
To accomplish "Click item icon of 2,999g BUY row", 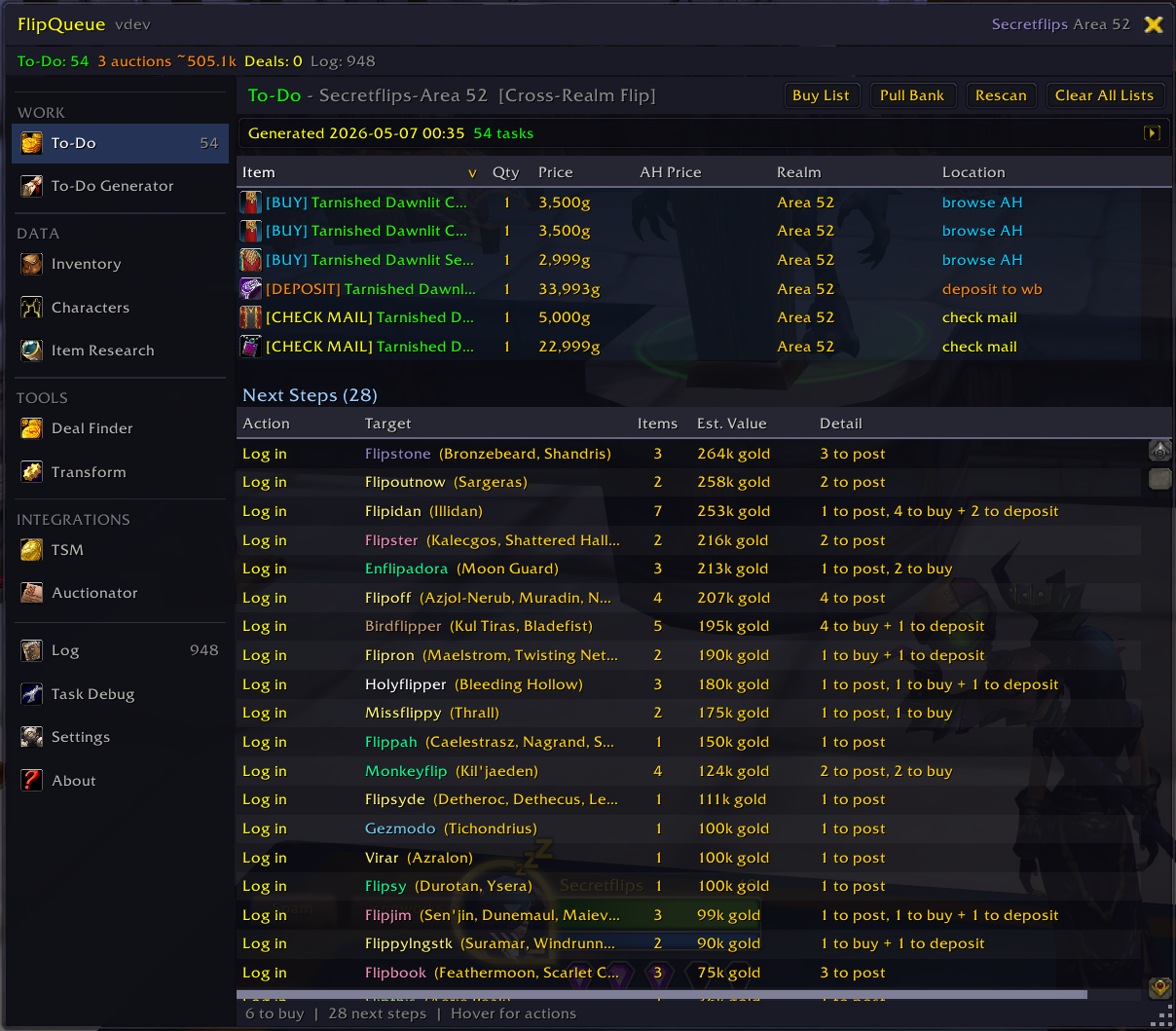I will [x=251, y=260].
